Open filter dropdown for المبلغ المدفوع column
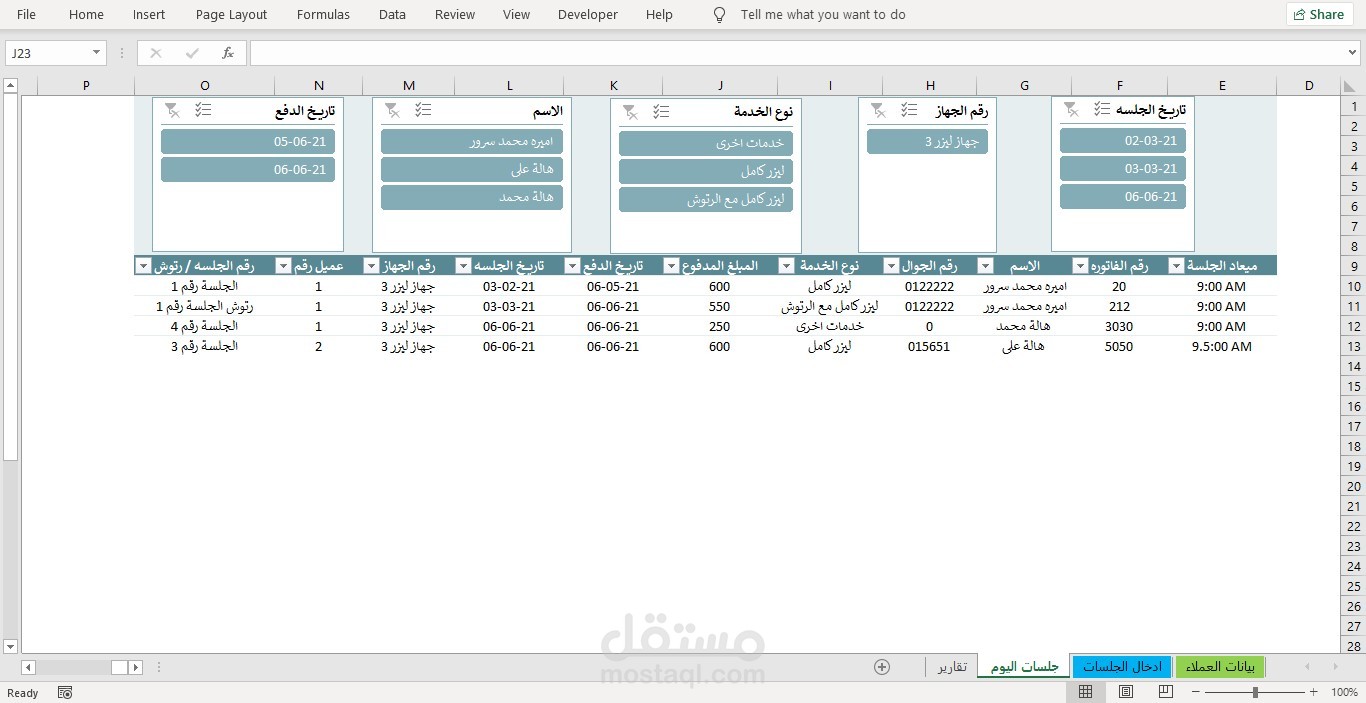1366x703 pixels. click(671, 266)
